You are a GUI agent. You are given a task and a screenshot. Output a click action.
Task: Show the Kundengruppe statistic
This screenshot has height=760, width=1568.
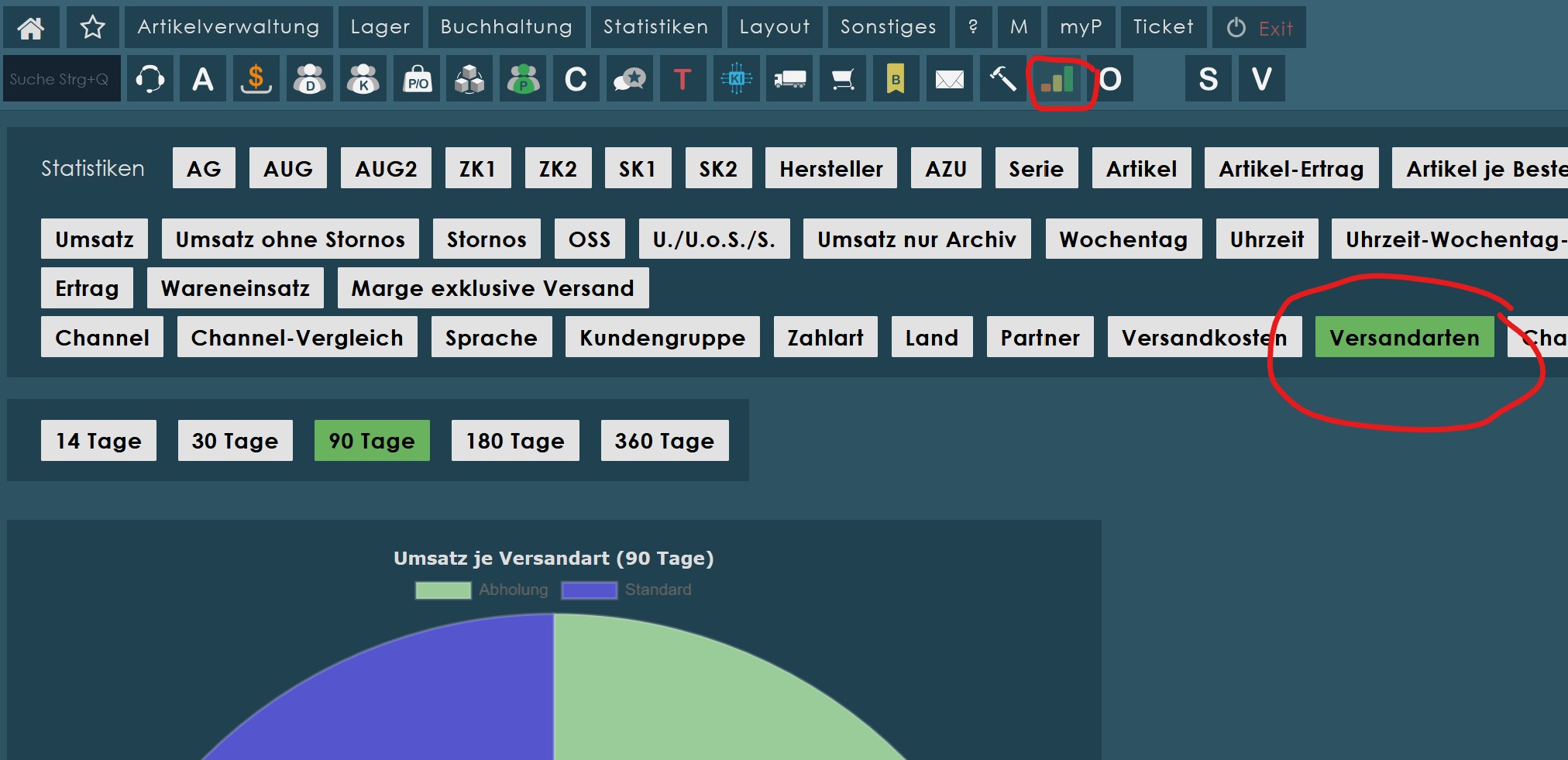coord(662,337)
